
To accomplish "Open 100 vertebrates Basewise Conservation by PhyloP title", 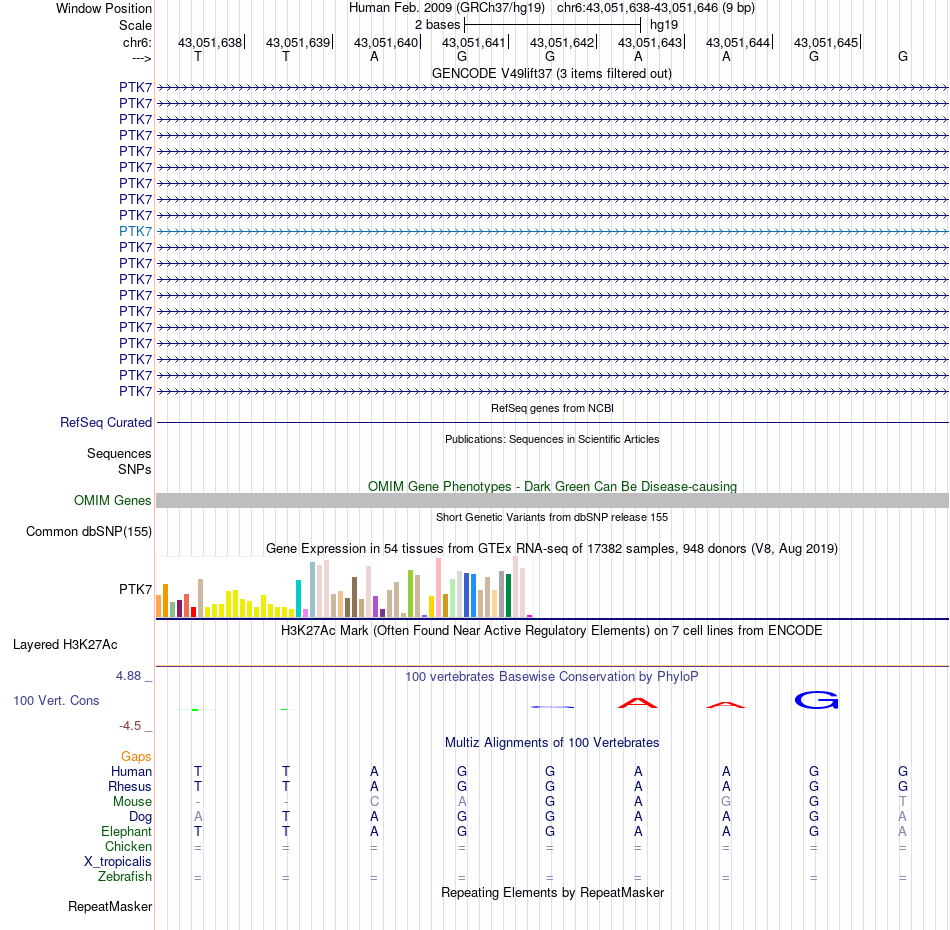I will [552, 677].
